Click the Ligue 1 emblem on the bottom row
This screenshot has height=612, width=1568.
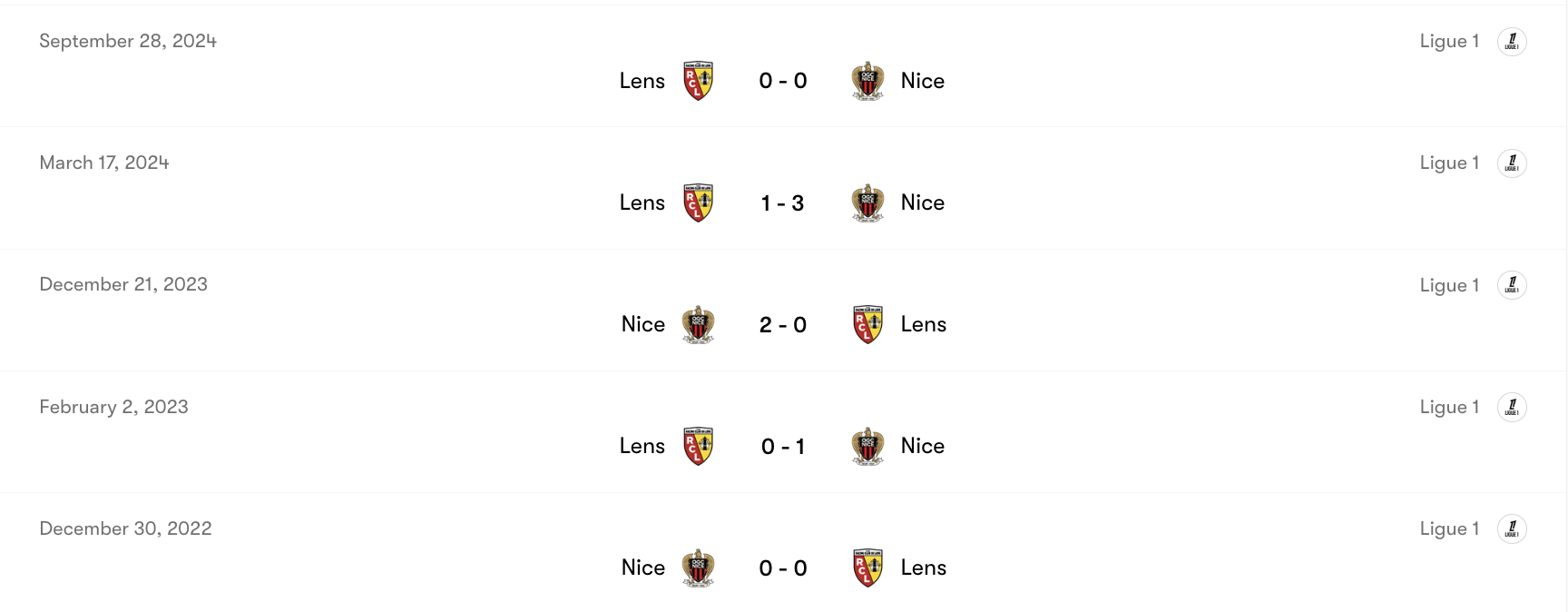tap(1512, 528)
